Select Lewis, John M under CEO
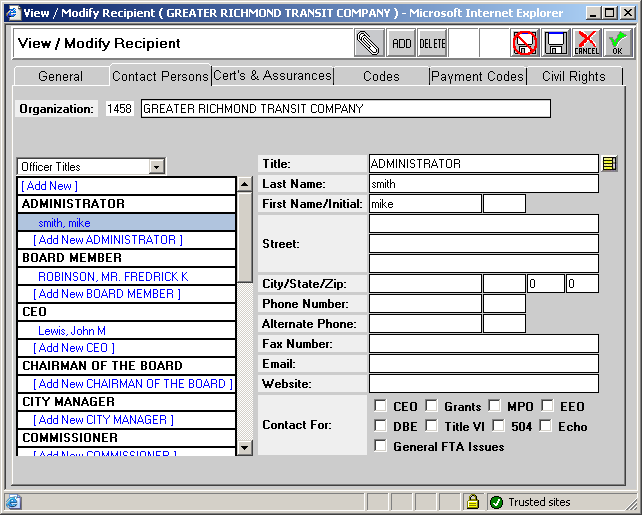This screenshot has height=515, width=642. (x=72, y=330)
